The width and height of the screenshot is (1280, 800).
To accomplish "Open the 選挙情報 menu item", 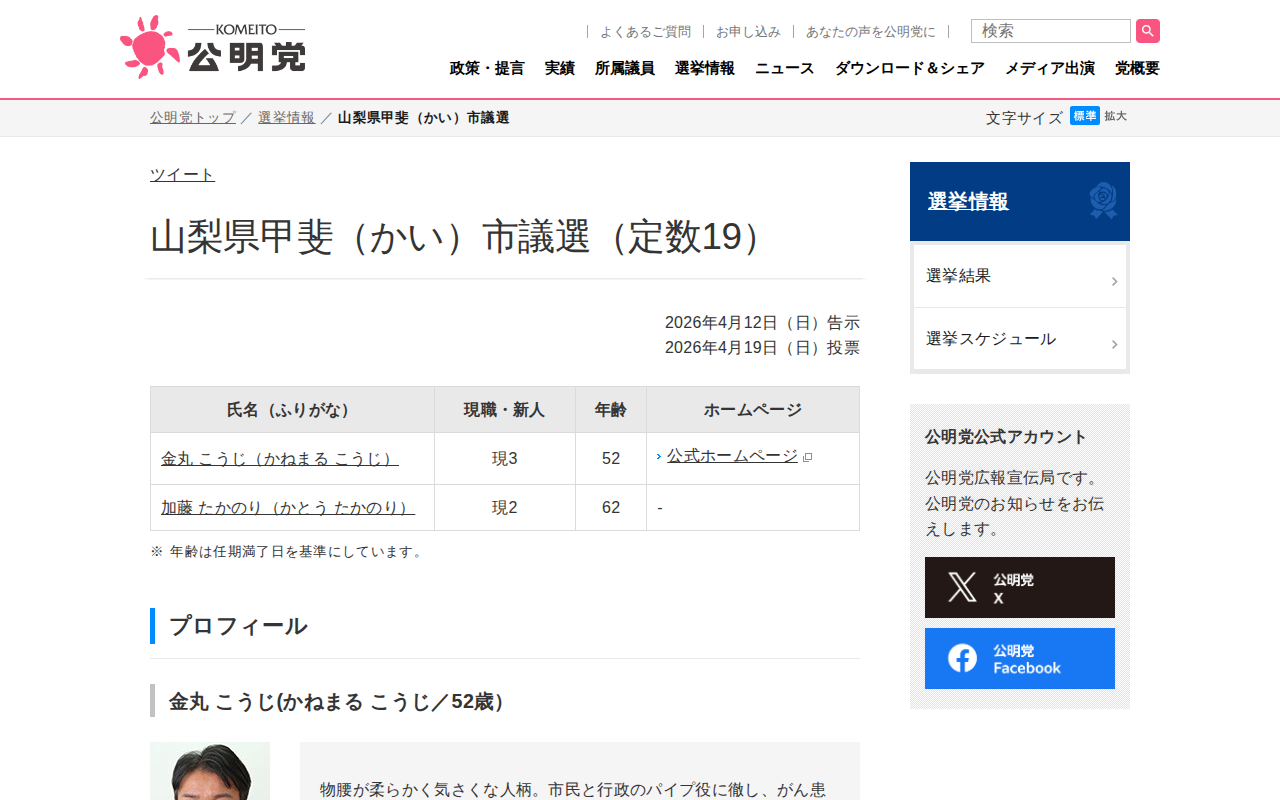I will [x=705, y=68].
